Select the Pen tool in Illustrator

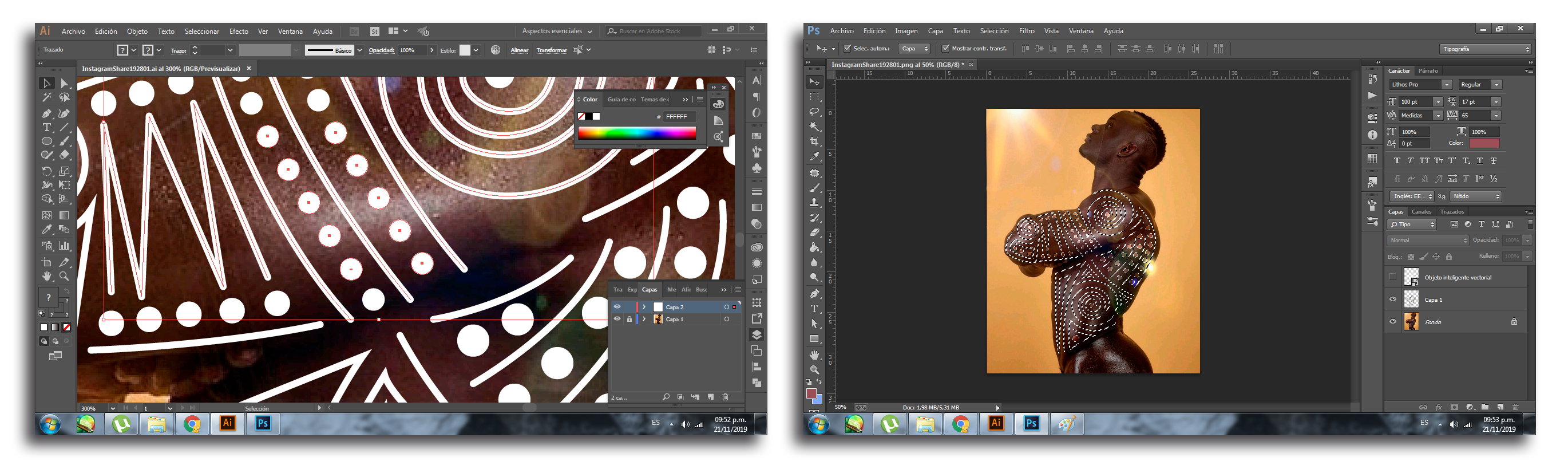47,113
